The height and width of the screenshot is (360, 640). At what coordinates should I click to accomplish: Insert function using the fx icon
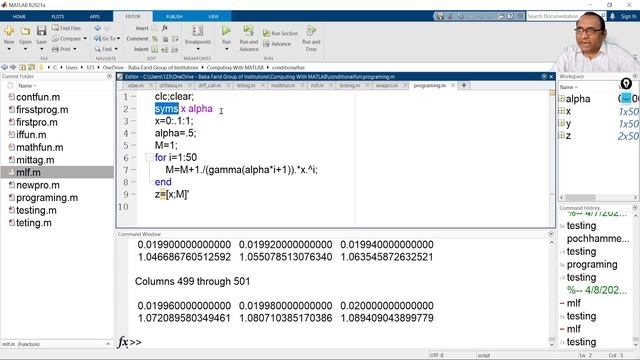pos(165,28)
